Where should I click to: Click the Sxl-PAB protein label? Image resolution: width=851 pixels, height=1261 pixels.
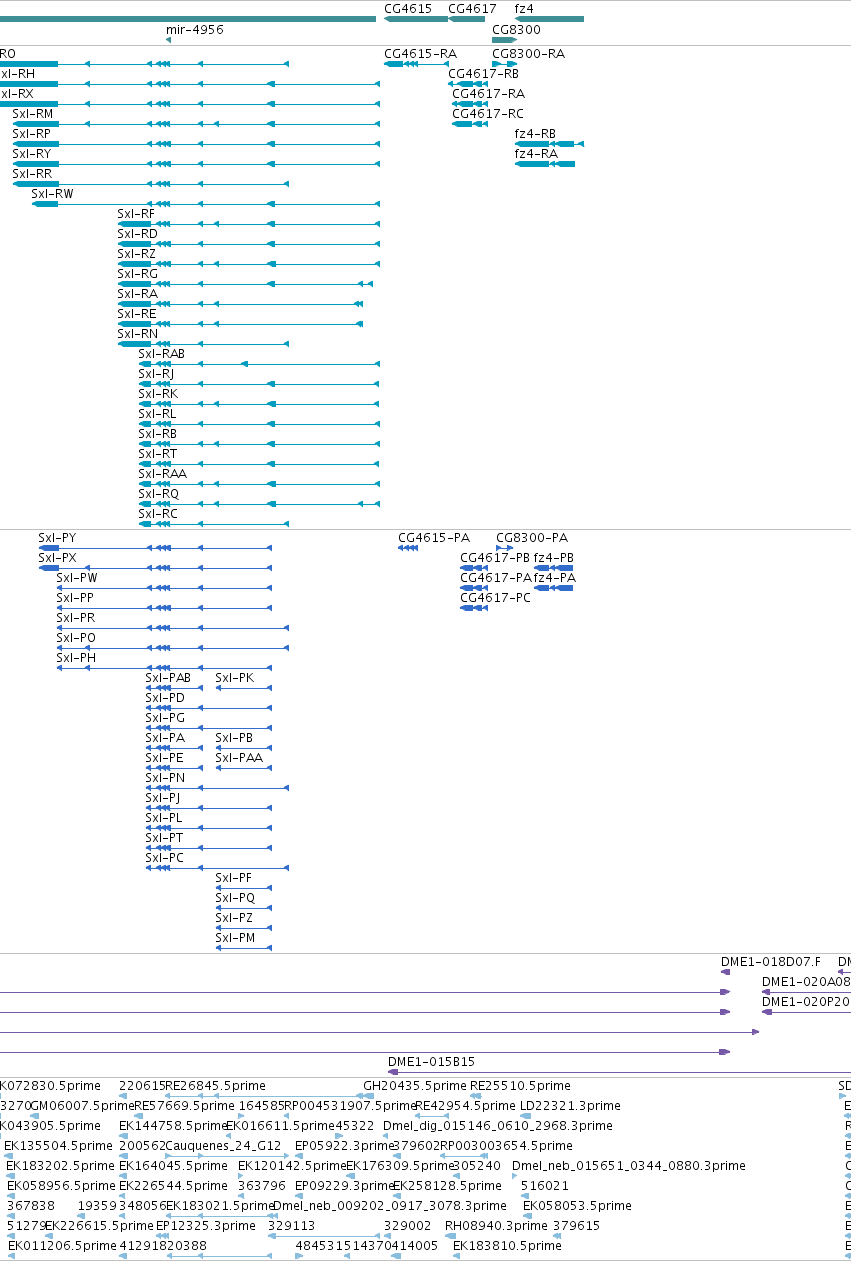coord(168,678)
